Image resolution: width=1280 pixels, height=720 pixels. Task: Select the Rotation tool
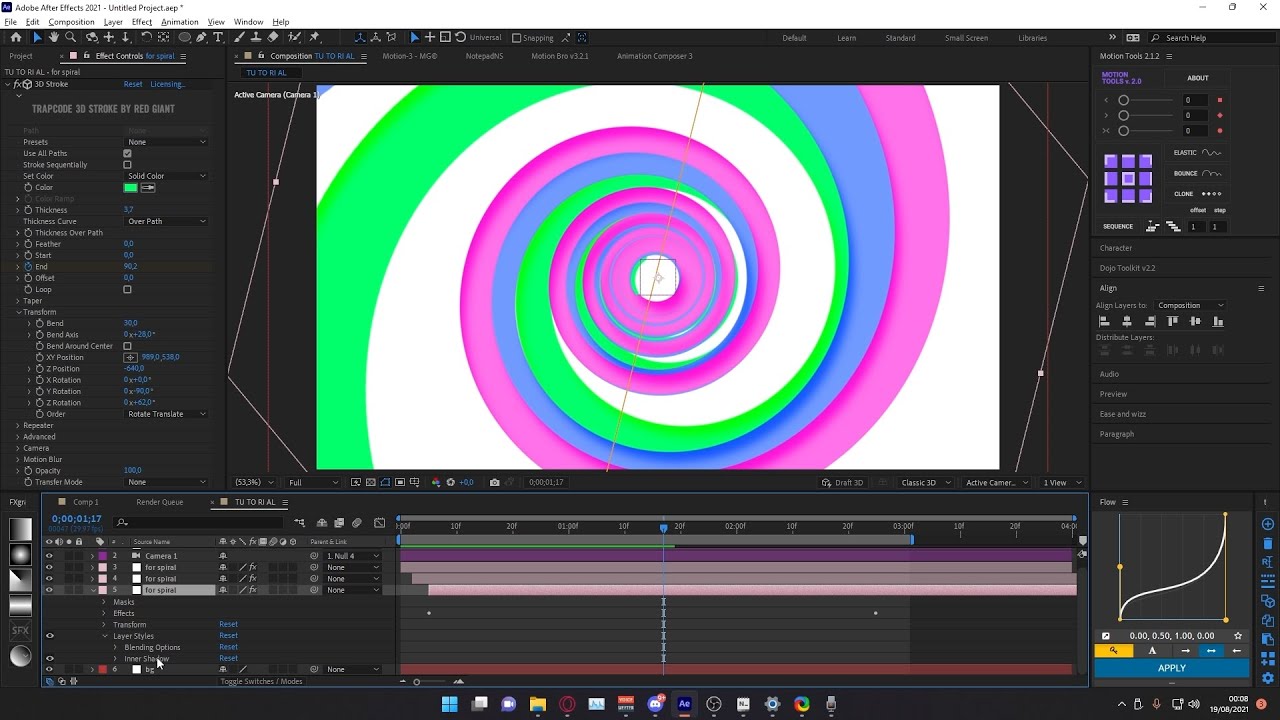(x=146, y=37)
